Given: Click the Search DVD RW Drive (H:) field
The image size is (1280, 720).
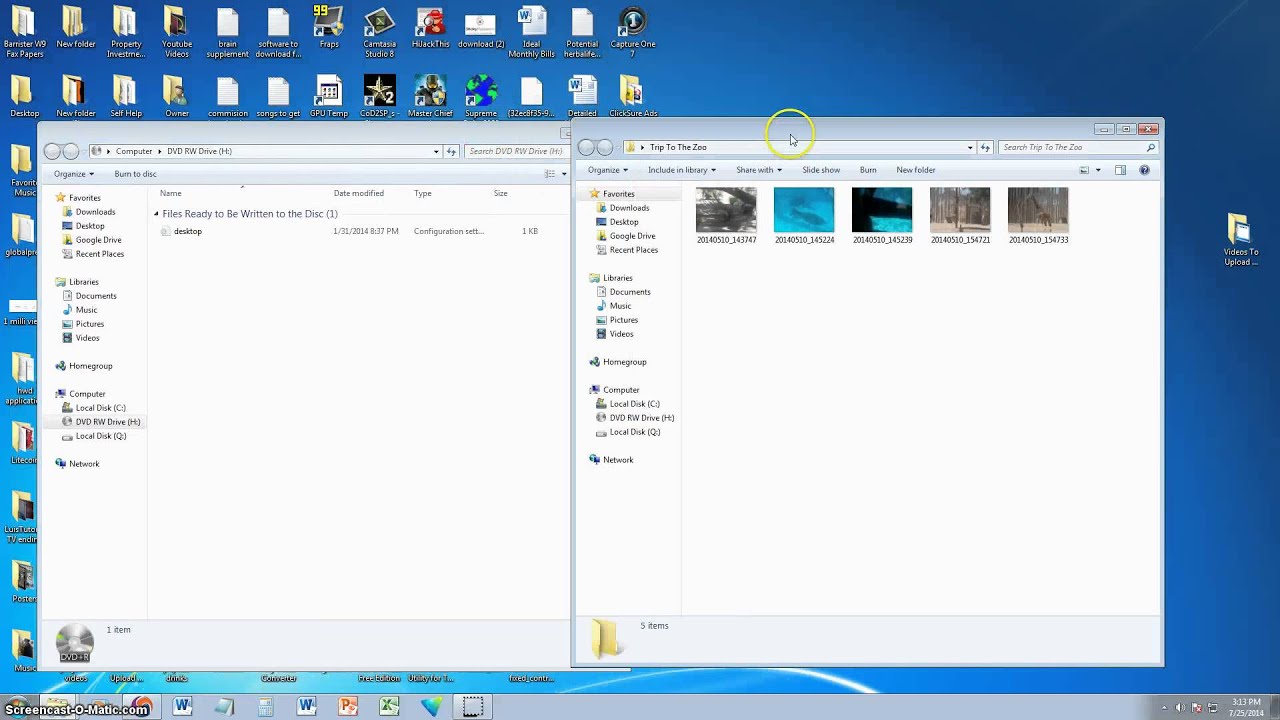Looking at the screenshot, I should tap(515, 151).
